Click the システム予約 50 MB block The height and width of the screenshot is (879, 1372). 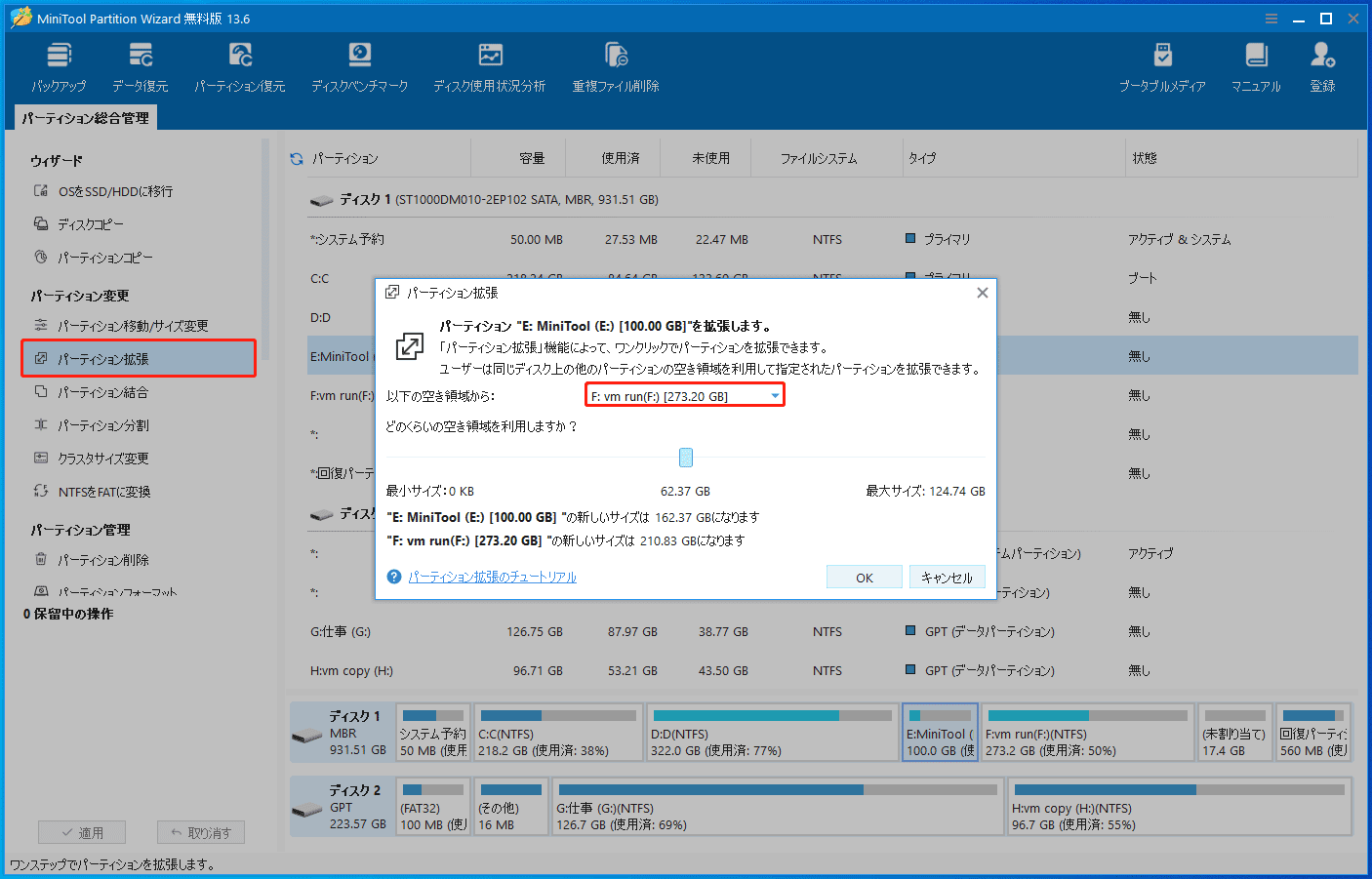(433, 733)
